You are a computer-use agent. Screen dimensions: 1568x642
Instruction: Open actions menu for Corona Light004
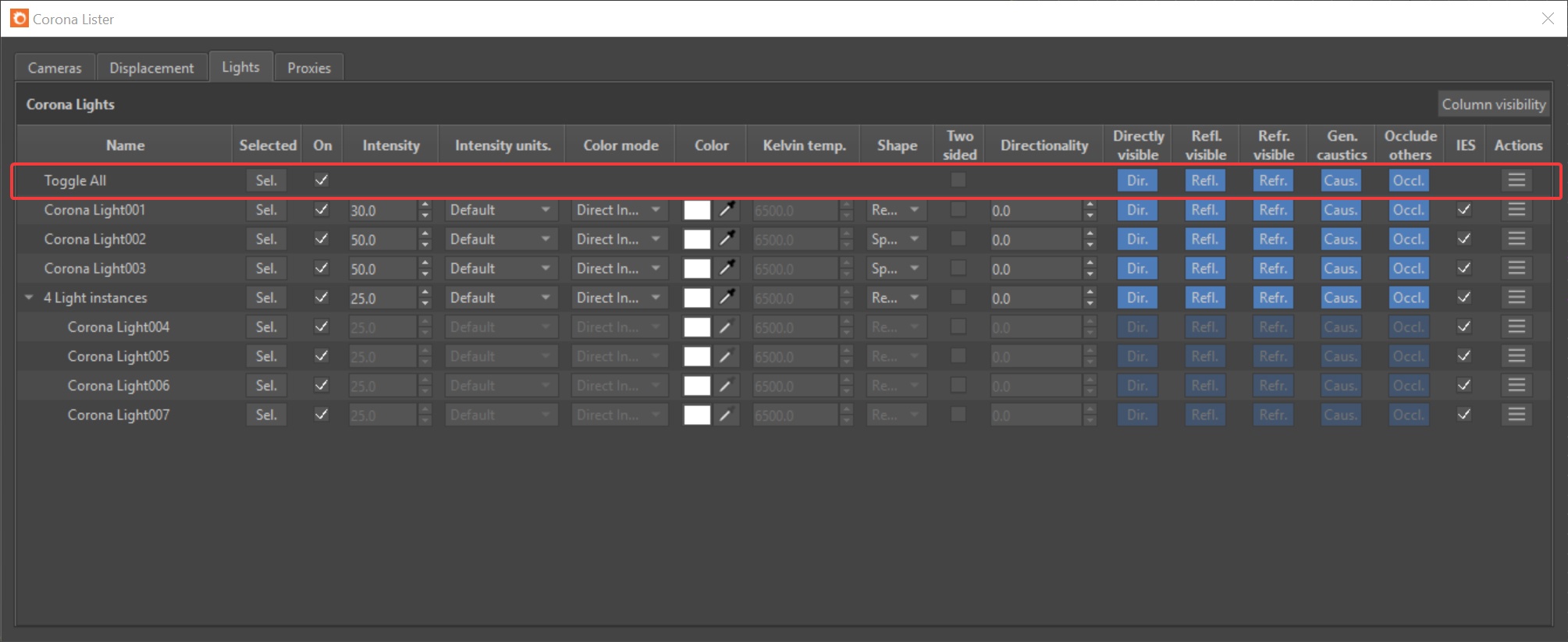[1516, 327]
